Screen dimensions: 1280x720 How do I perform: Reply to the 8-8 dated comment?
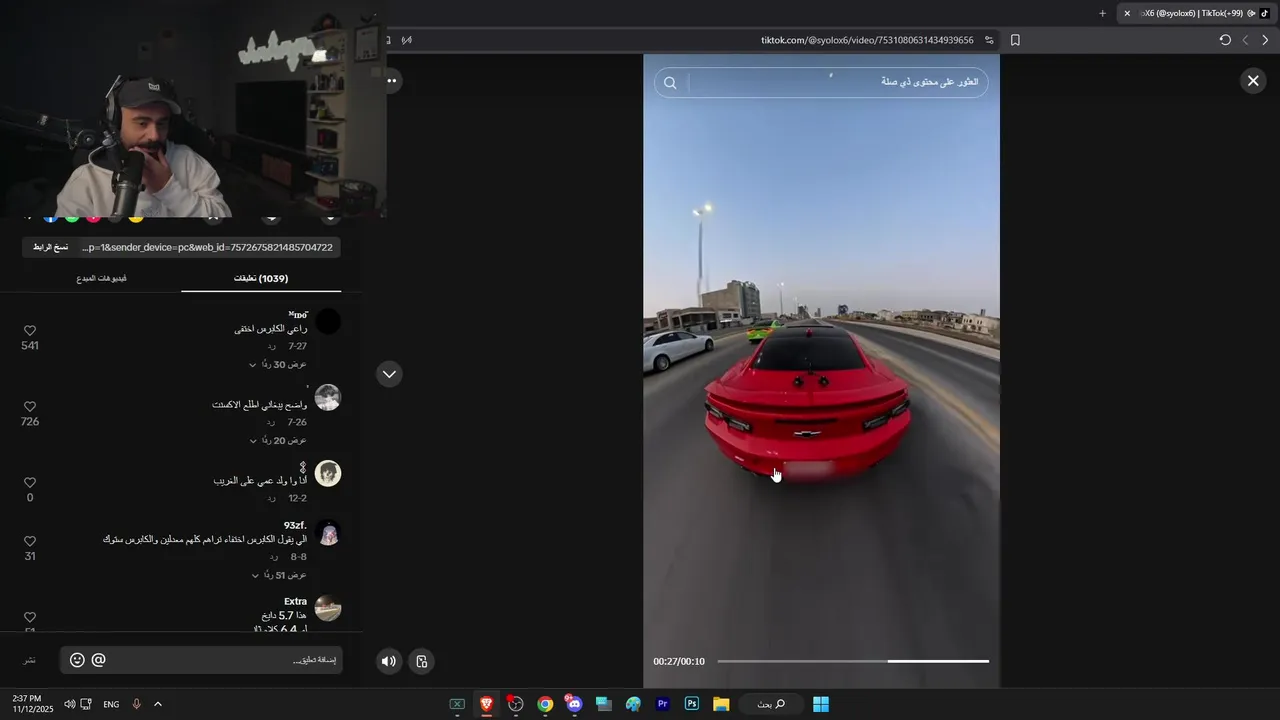click(271, 556)
